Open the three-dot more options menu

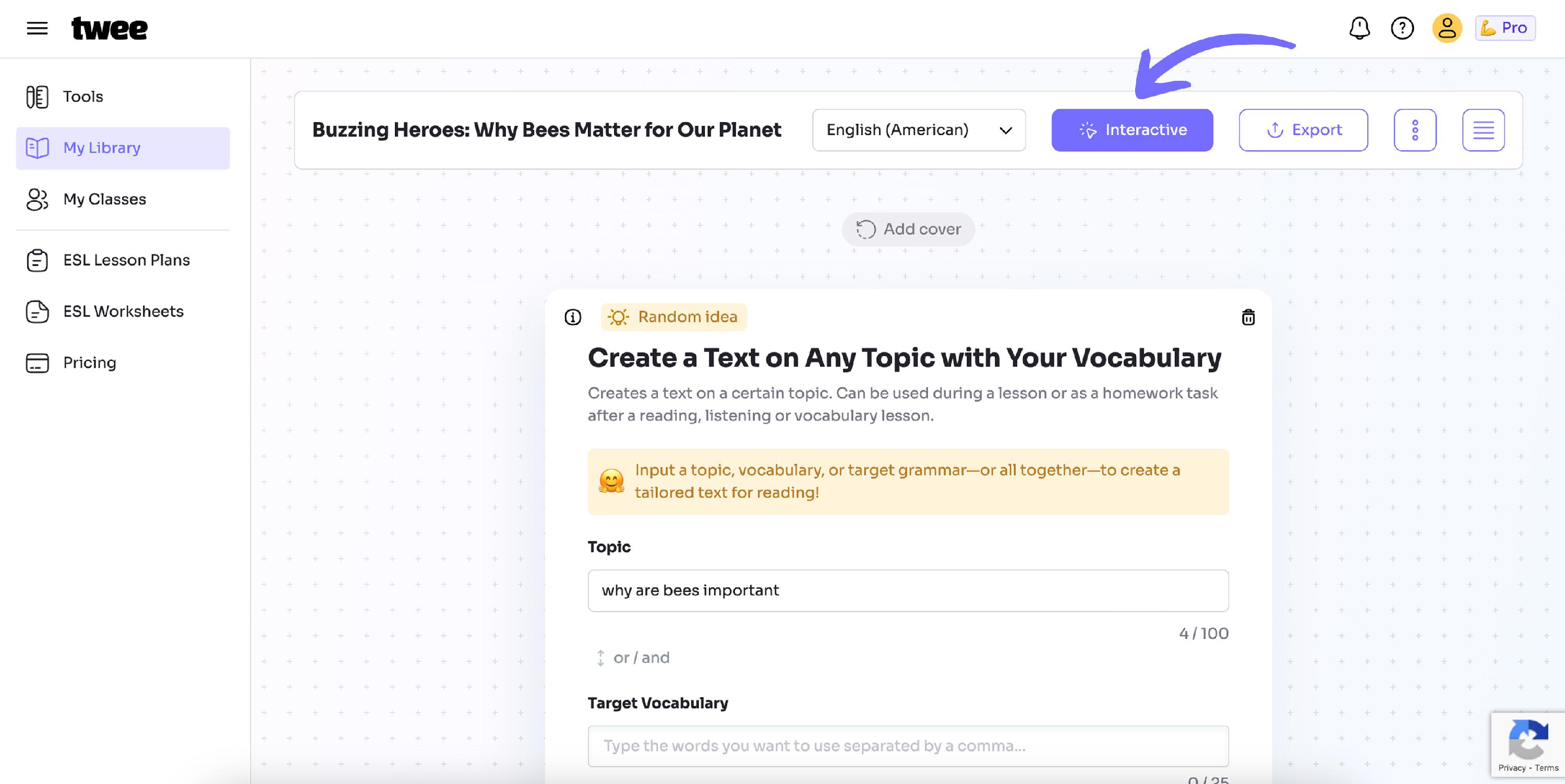click(1415, 130)
